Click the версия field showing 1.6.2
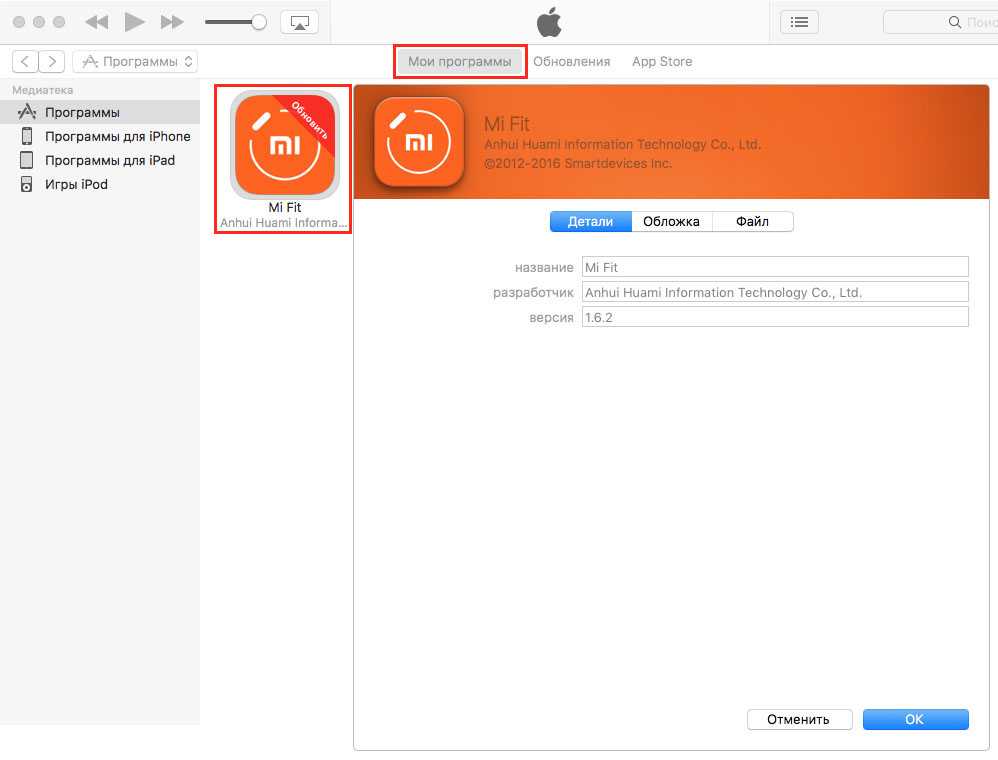This screenshot has width=998, height=760. (x=775, y=317)
